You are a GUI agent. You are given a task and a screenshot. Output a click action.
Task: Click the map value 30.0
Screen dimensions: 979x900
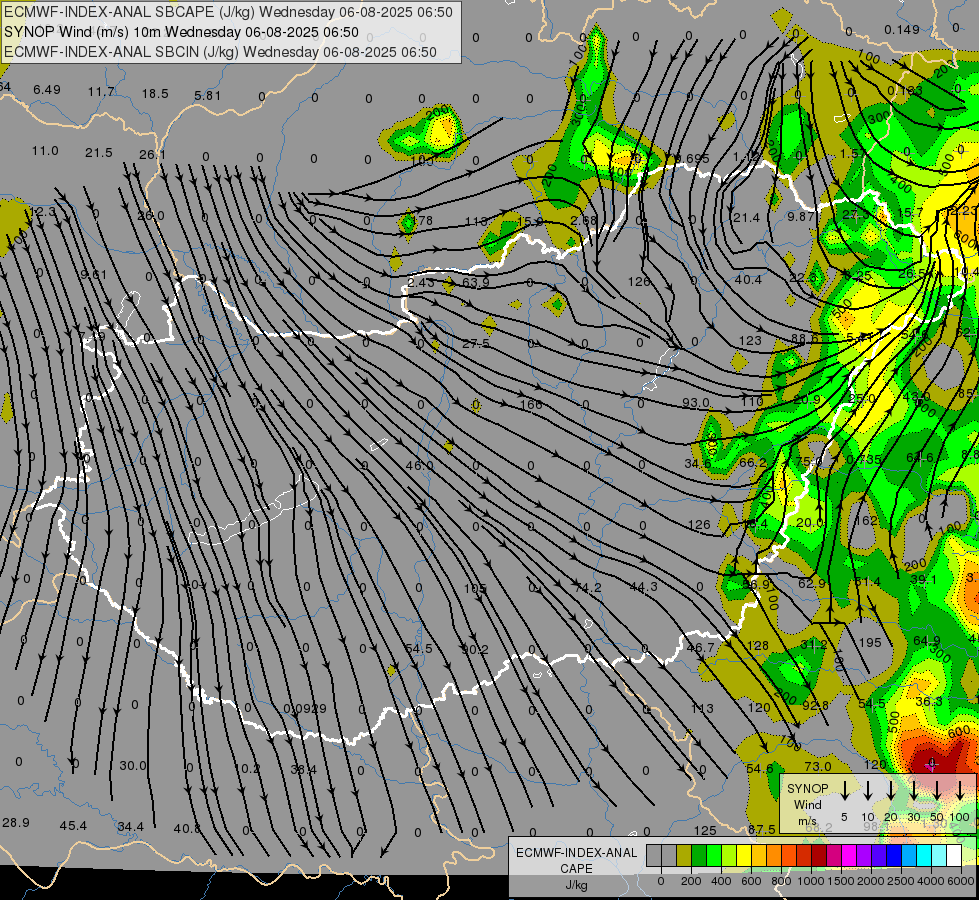pos(133,766)
